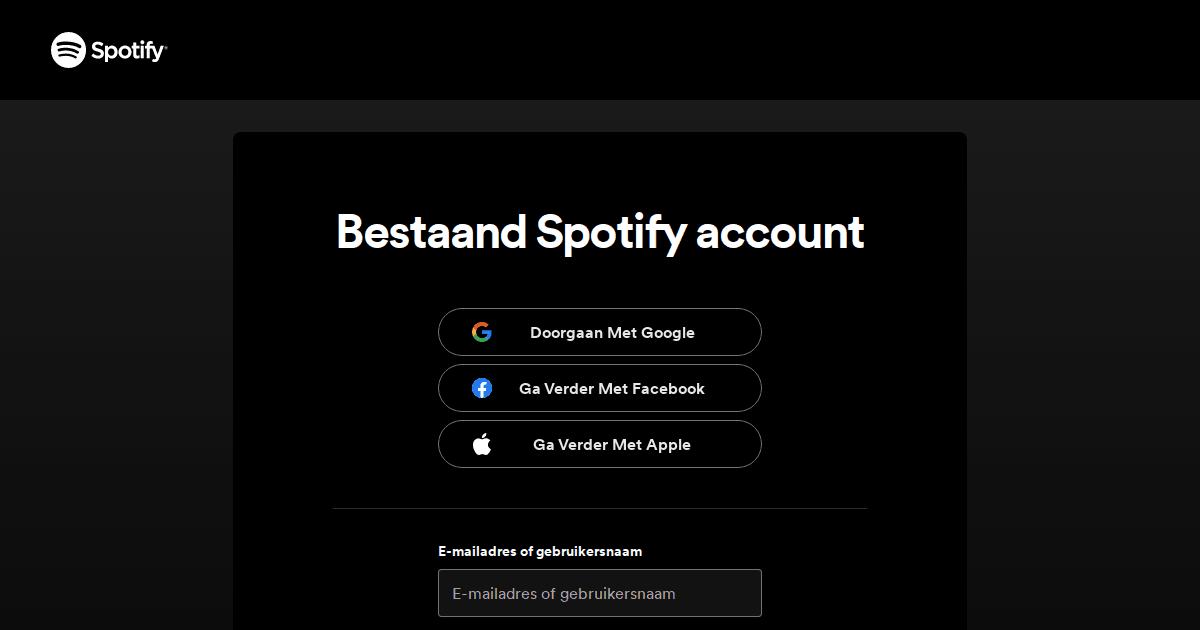
Task: Click the "Ga Verder Met Apple" button
Action: click(x=600, y=444)
